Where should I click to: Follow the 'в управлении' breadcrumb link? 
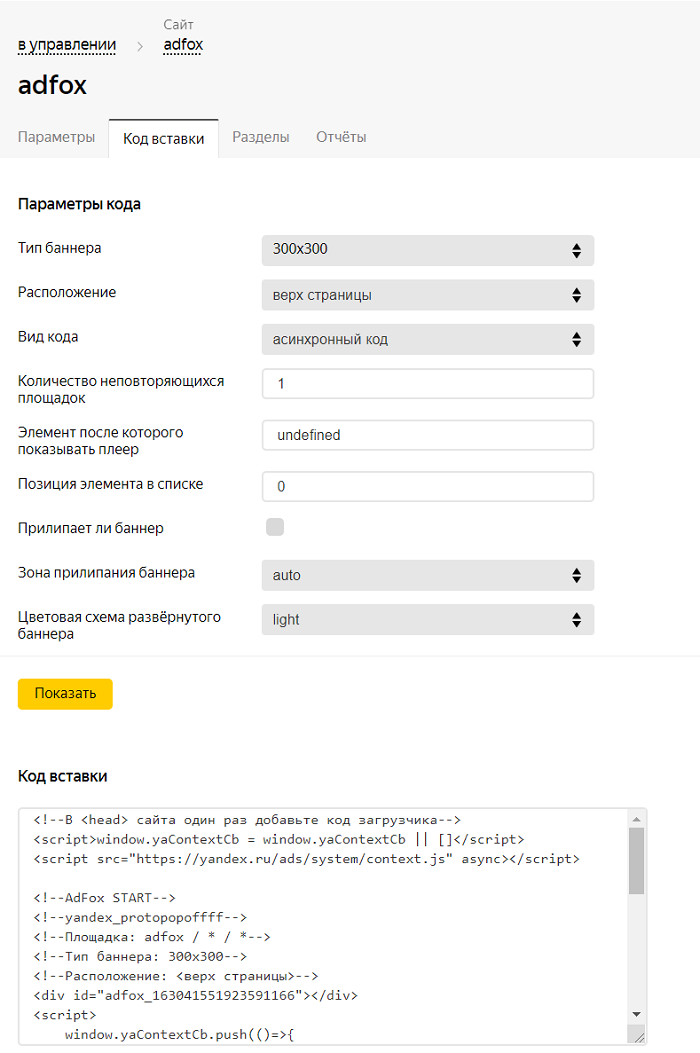[67, 45]
